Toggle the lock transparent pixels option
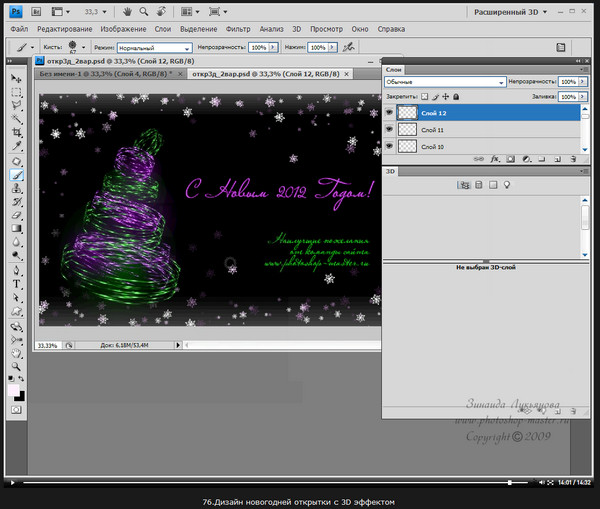The width and height of the screenshot is (600, 509). point(425,97)
